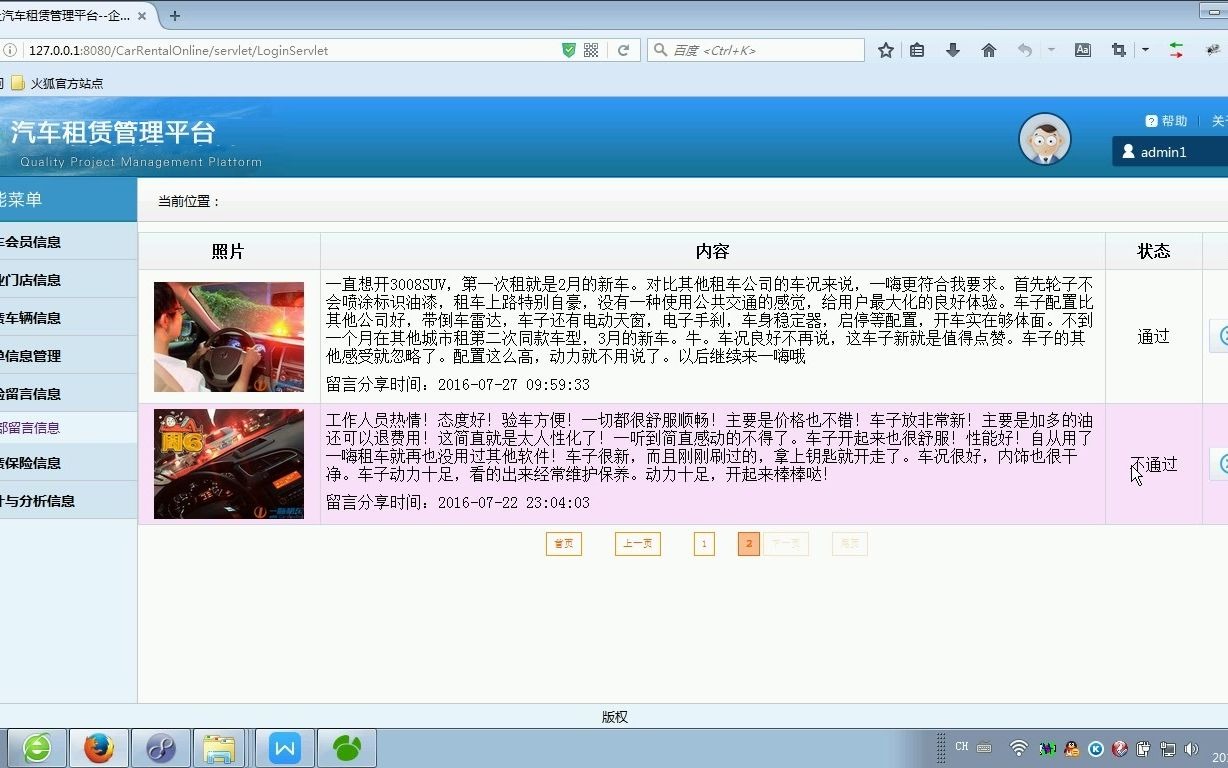
Task: Open the toolbar overflow dropdown arrow
Action: click(1144, 49)
